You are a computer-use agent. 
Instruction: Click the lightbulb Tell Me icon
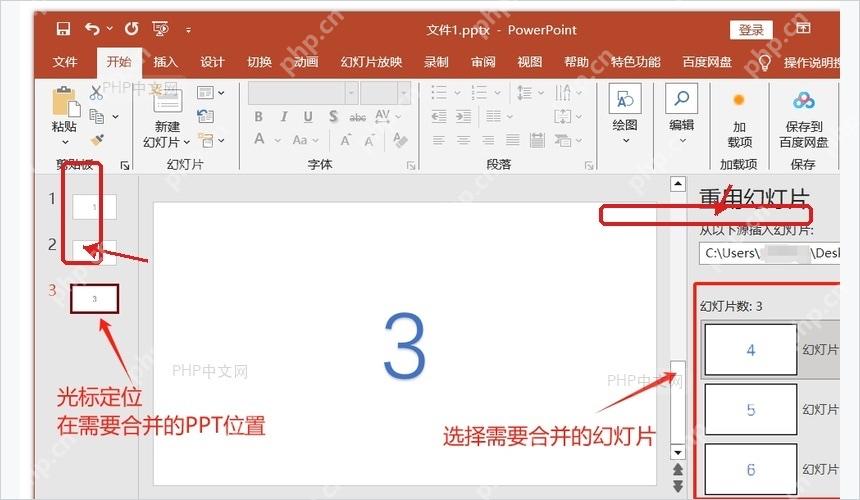764,62
